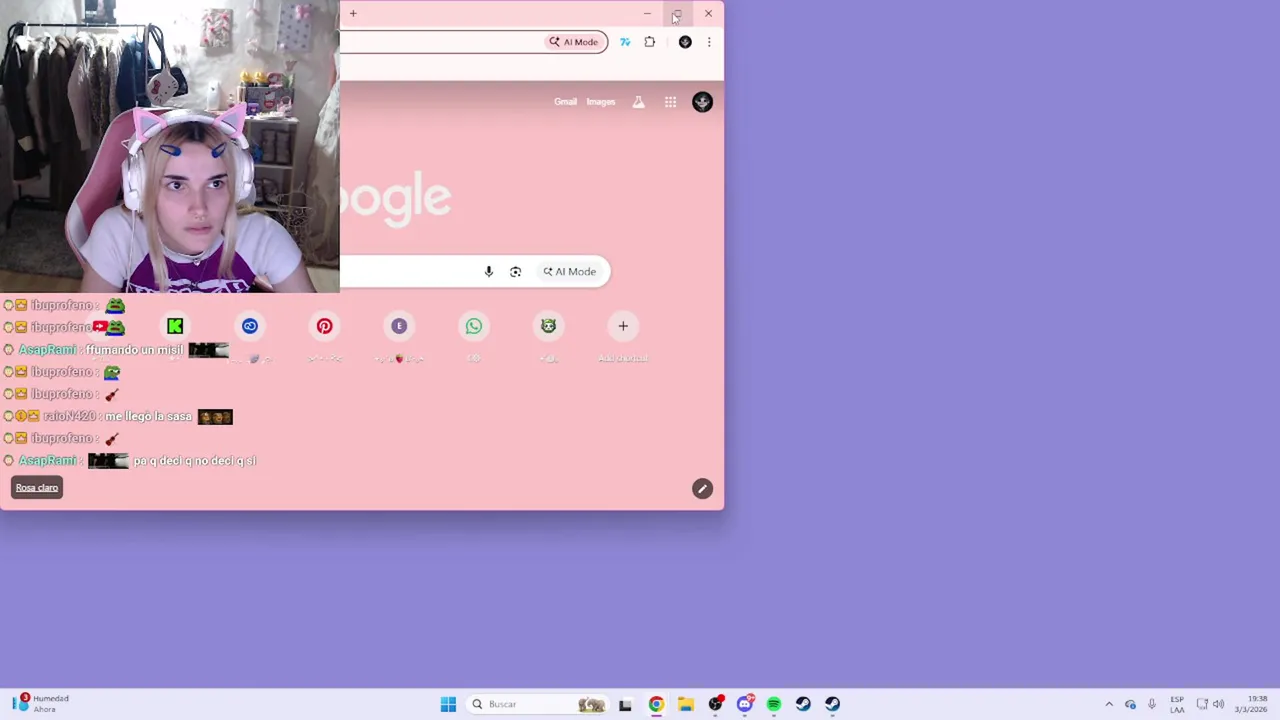The image size is (1280, 720).
Task: Open the Chrome extensions puzzle icon
Action: [x=650, y=42]
